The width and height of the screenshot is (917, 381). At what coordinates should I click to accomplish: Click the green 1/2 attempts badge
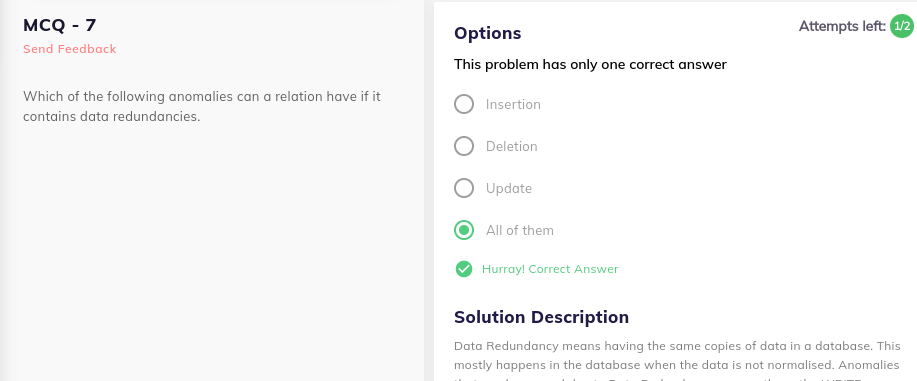(901, 26)
